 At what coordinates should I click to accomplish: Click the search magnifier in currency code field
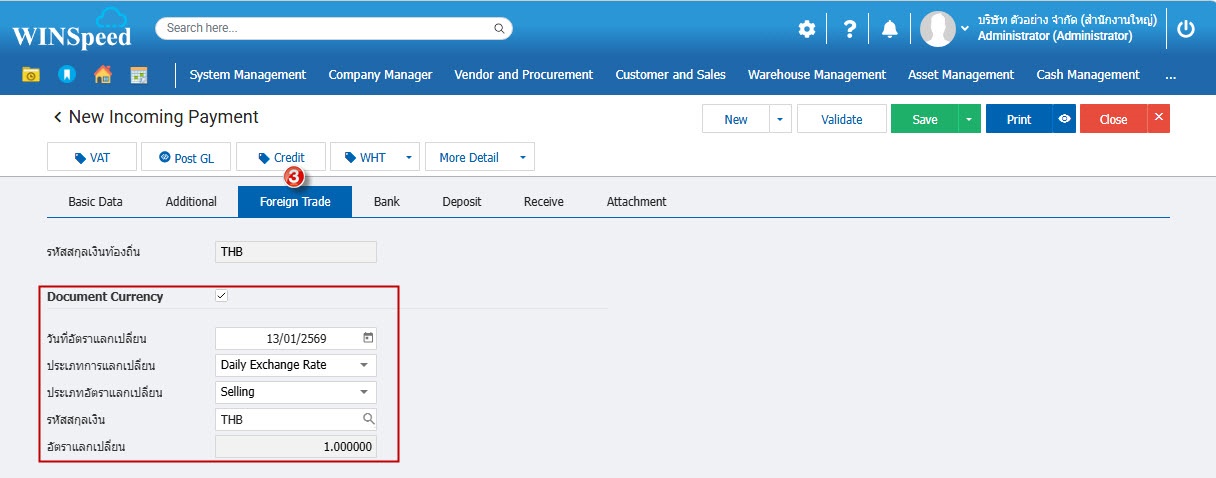click(x=367, y=420)
